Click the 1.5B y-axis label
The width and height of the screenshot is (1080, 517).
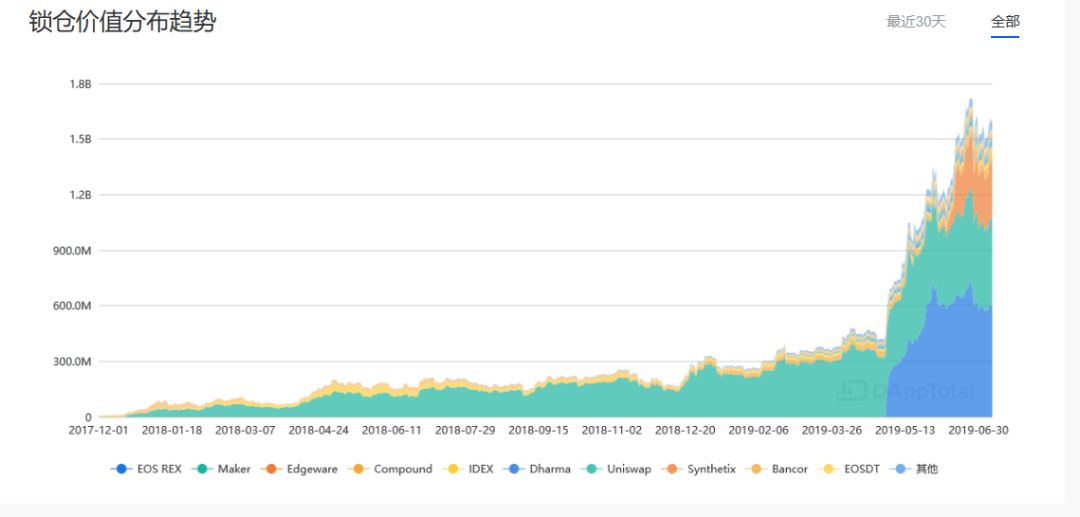[80, 139]
